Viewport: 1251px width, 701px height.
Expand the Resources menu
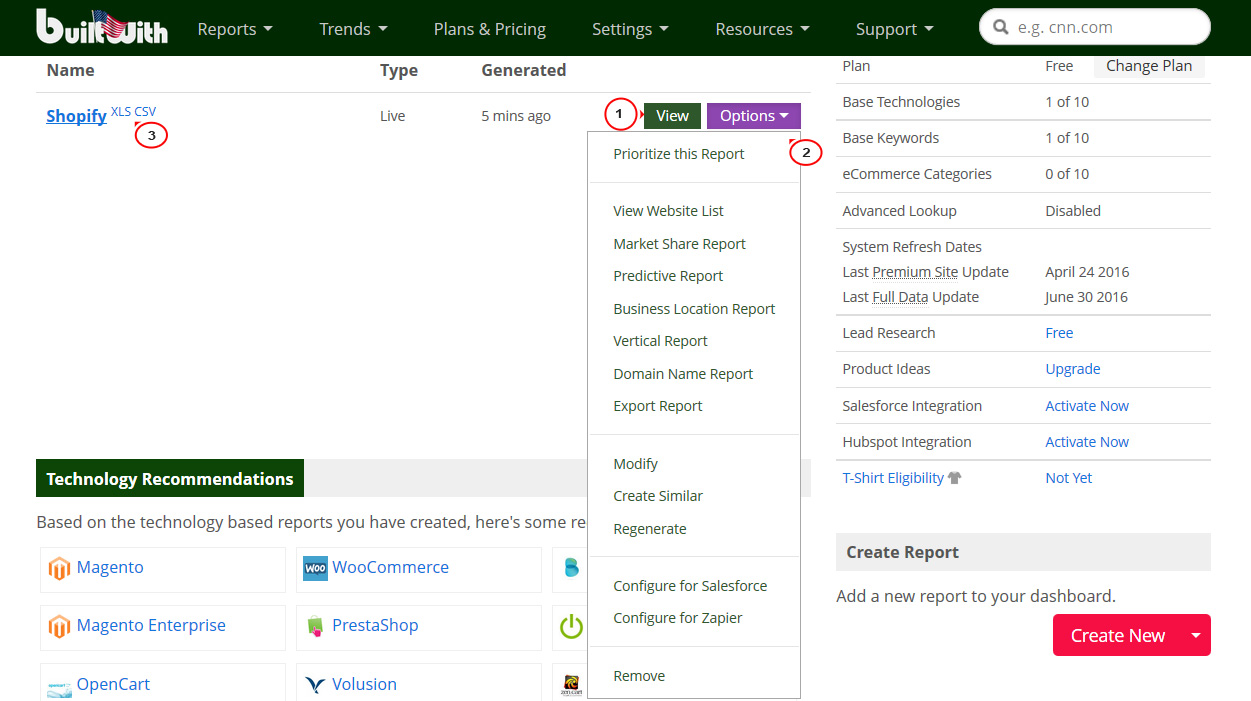click(x=762, y=29)
